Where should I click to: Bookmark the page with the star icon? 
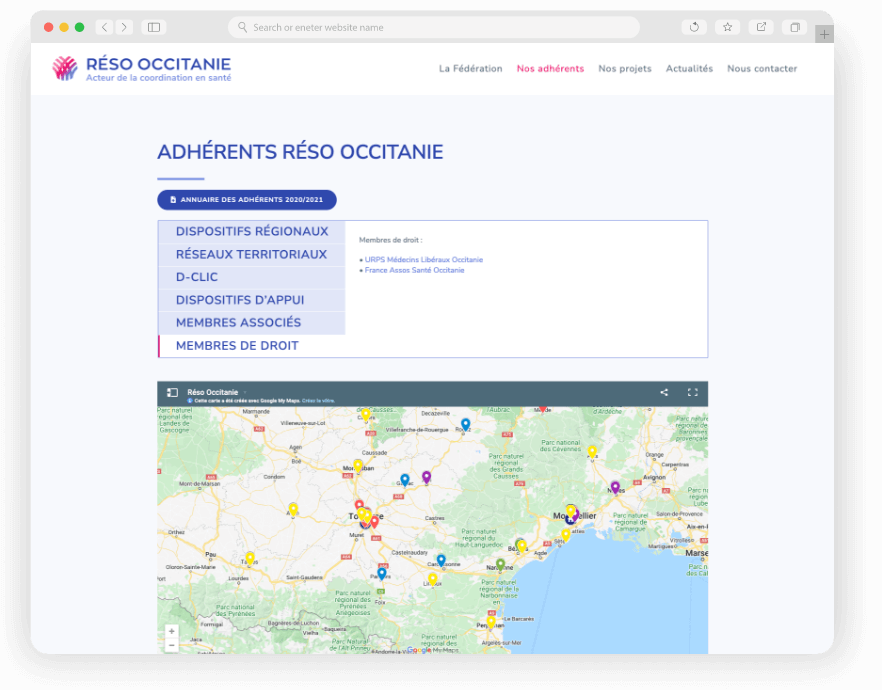727,27
